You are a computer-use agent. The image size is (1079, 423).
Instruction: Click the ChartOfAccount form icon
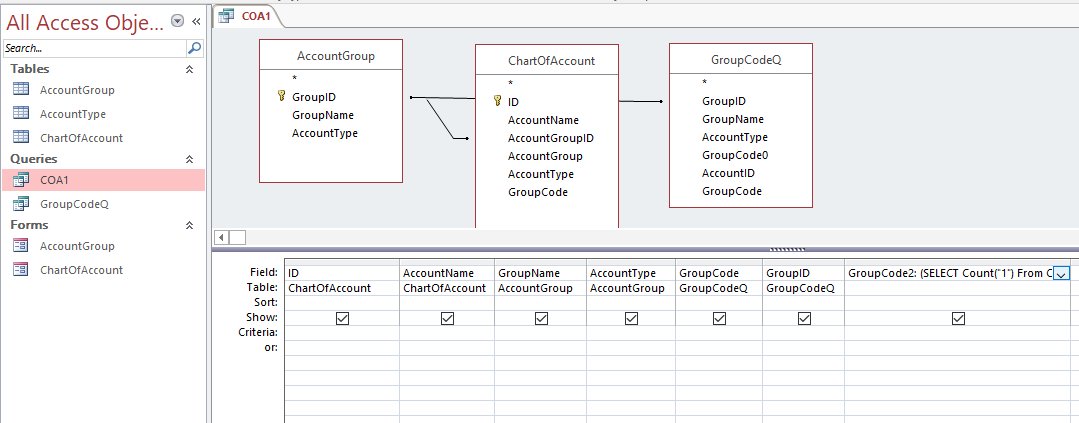click(x=20, y=269)
